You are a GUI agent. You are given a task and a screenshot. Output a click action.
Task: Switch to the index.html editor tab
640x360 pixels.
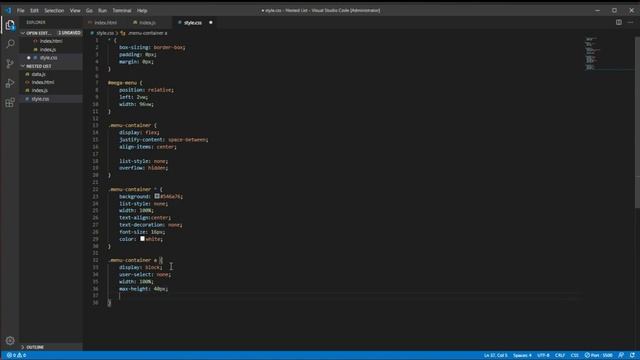tap(105, 23)
